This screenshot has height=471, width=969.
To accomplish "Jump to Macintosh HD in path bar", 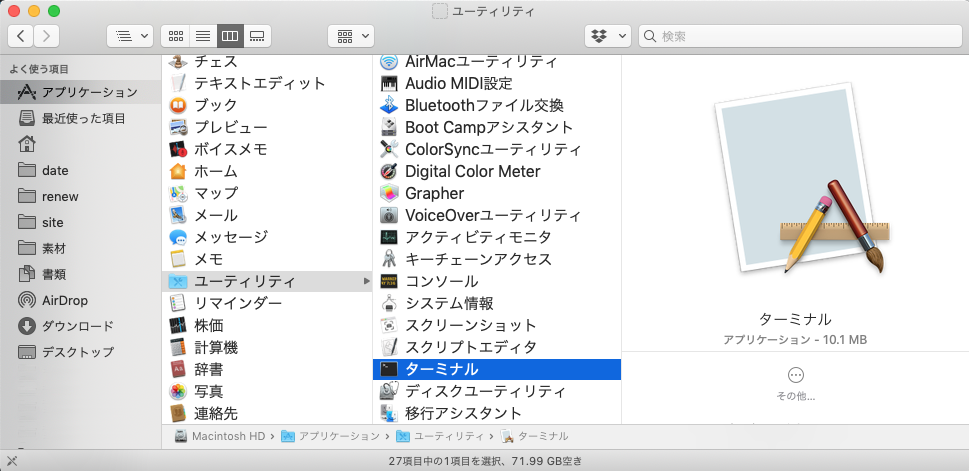I will (220, 436).
